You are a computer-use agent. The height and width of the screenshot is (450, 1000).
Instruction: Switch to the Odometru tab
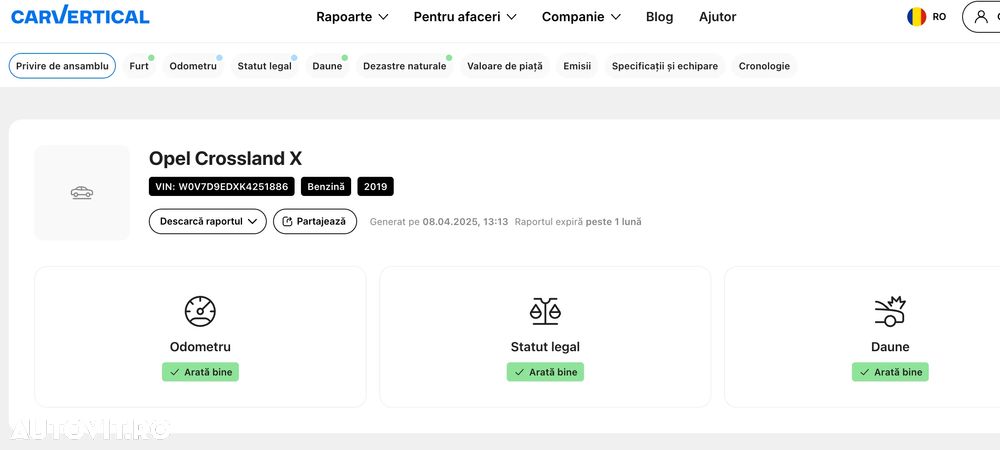click(x=193, y=66)
